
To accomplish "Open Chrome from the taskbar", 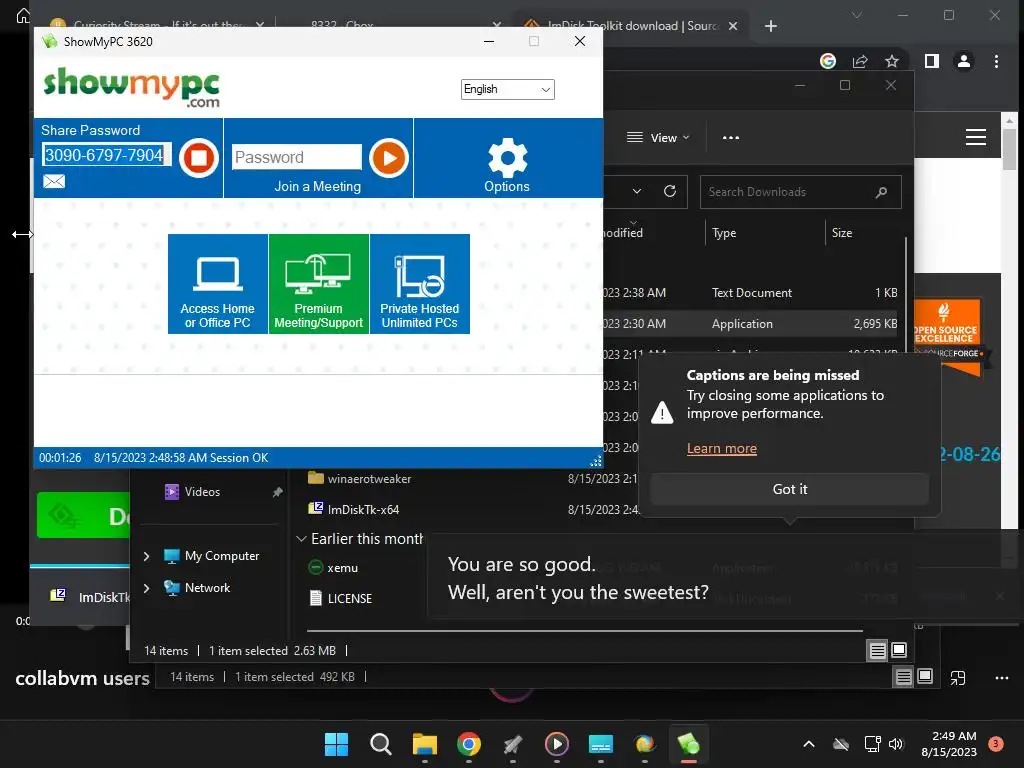I will point(468,744).
